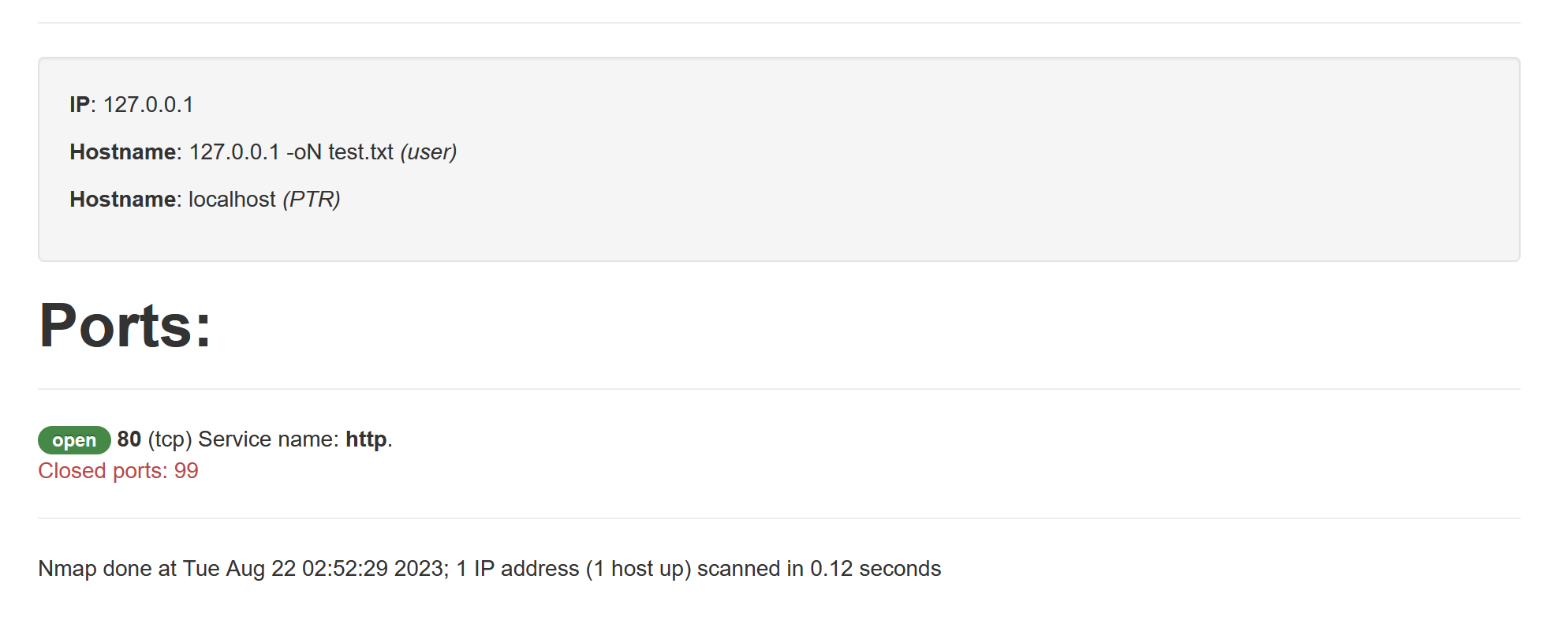The image size is (1568, 628).
Task: Click the (user) hostname type label
Action: pyautogui.click(x=429, y=152)
